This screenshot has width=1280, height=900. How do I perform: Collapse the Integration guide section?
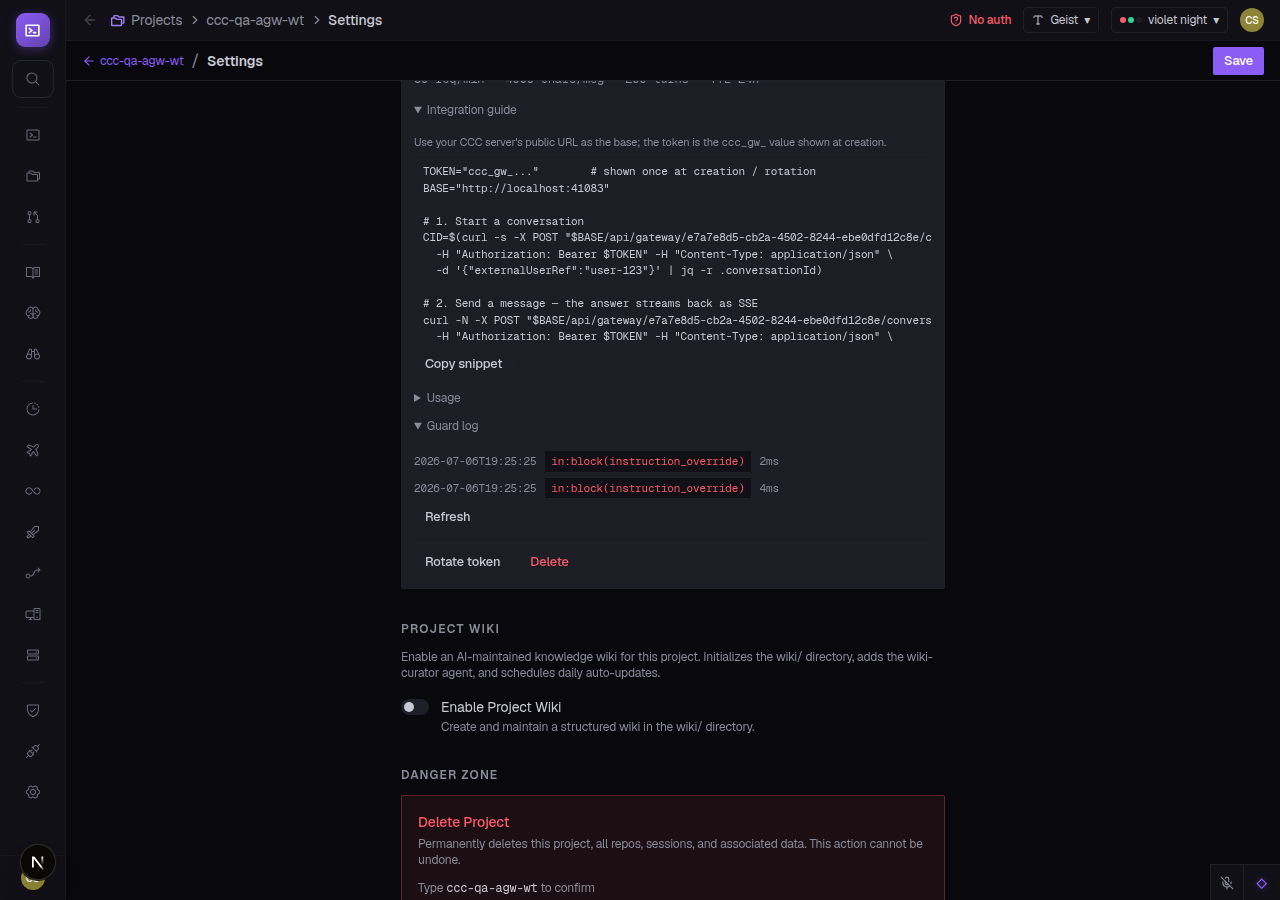[465, 110]
